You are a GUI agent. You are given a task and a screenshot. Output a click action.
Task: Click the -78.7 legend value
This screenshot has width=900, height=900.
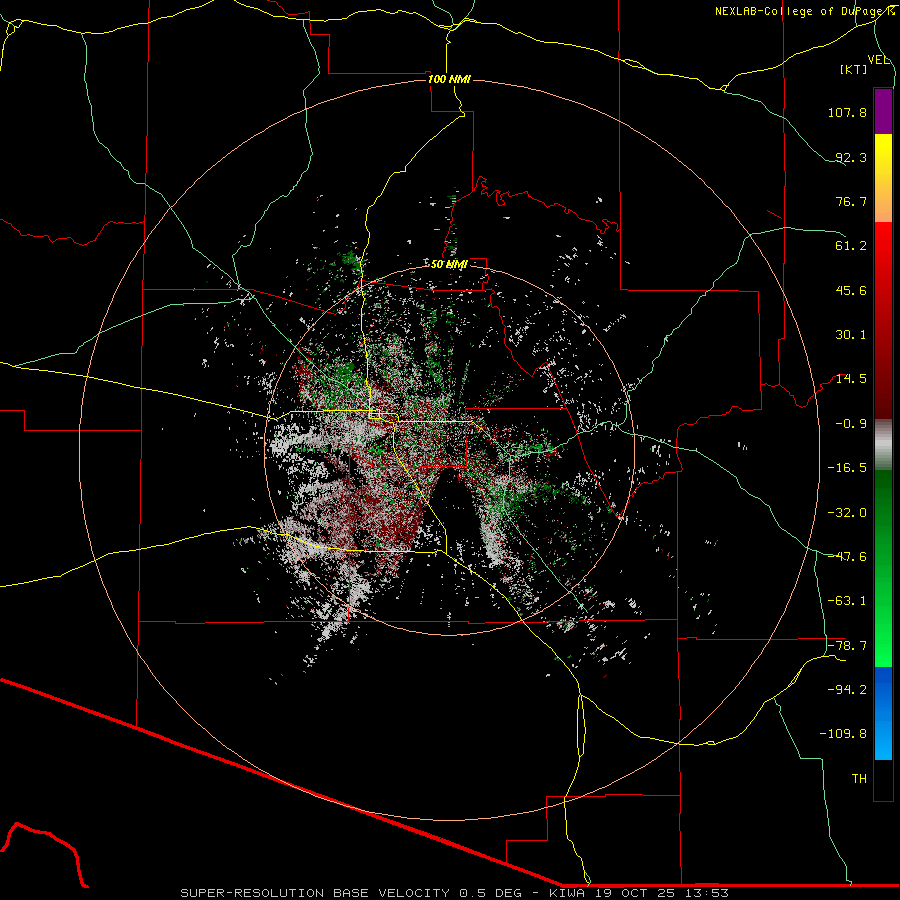(847, 646)
